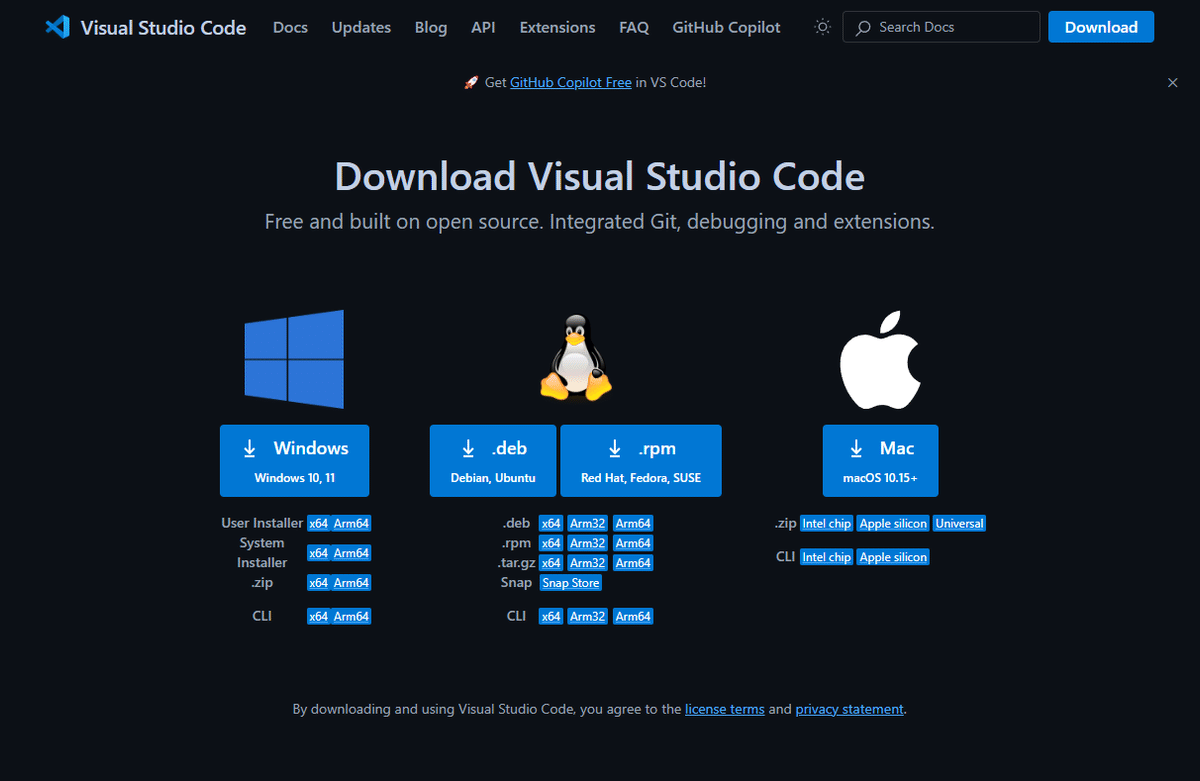Go to the Blog page
1200x781 pixels.
click(431, 28)
